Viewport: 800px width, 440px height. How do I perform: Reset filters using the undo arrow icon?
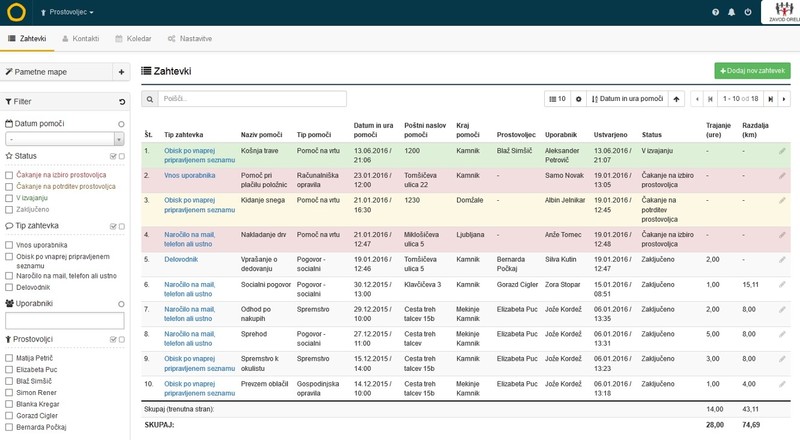[121, 101]
